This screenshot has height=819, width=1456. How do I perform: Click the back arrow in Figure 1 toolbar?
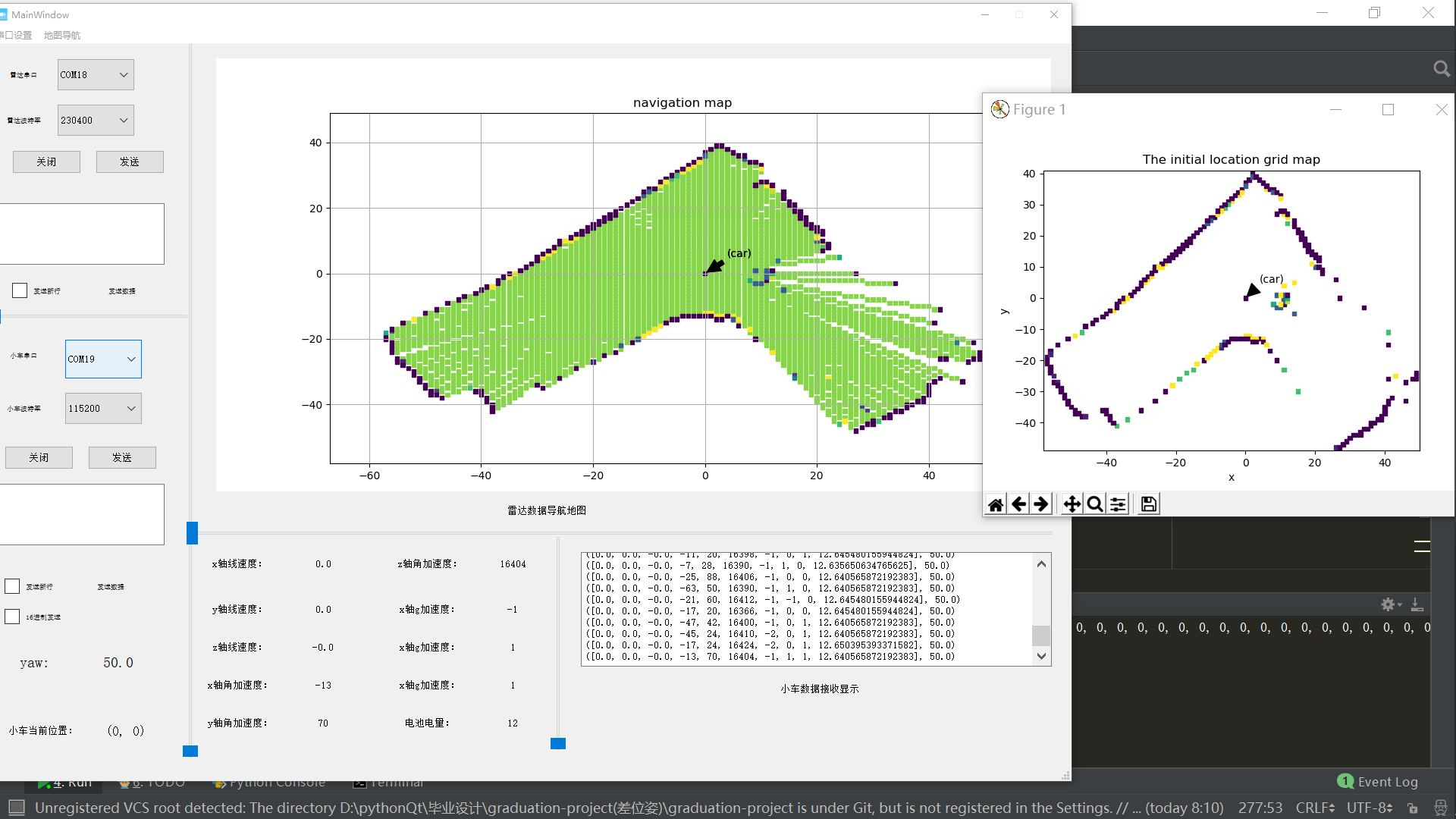pos(1018,504)
